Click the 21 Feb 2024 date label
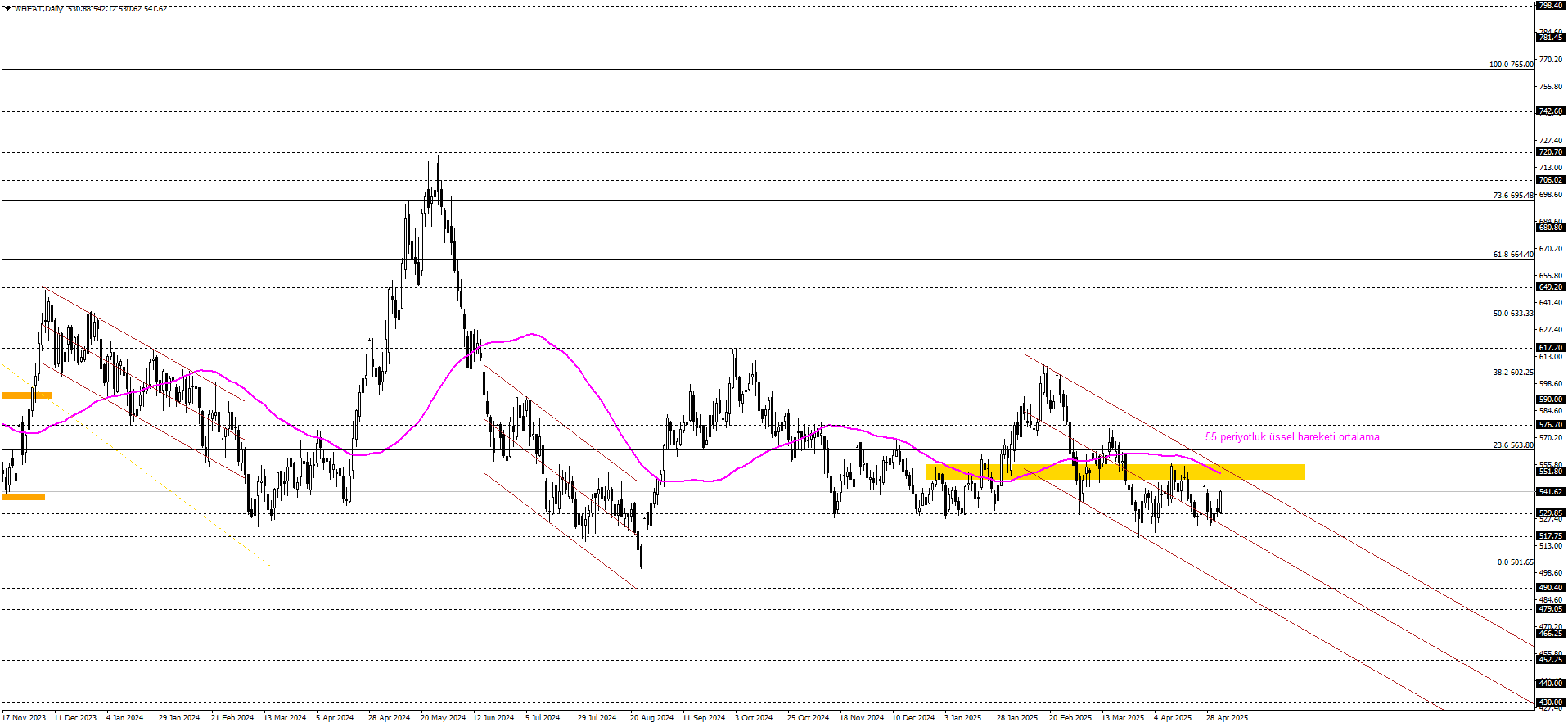The image size is (1568, 727). coord(232,718)
